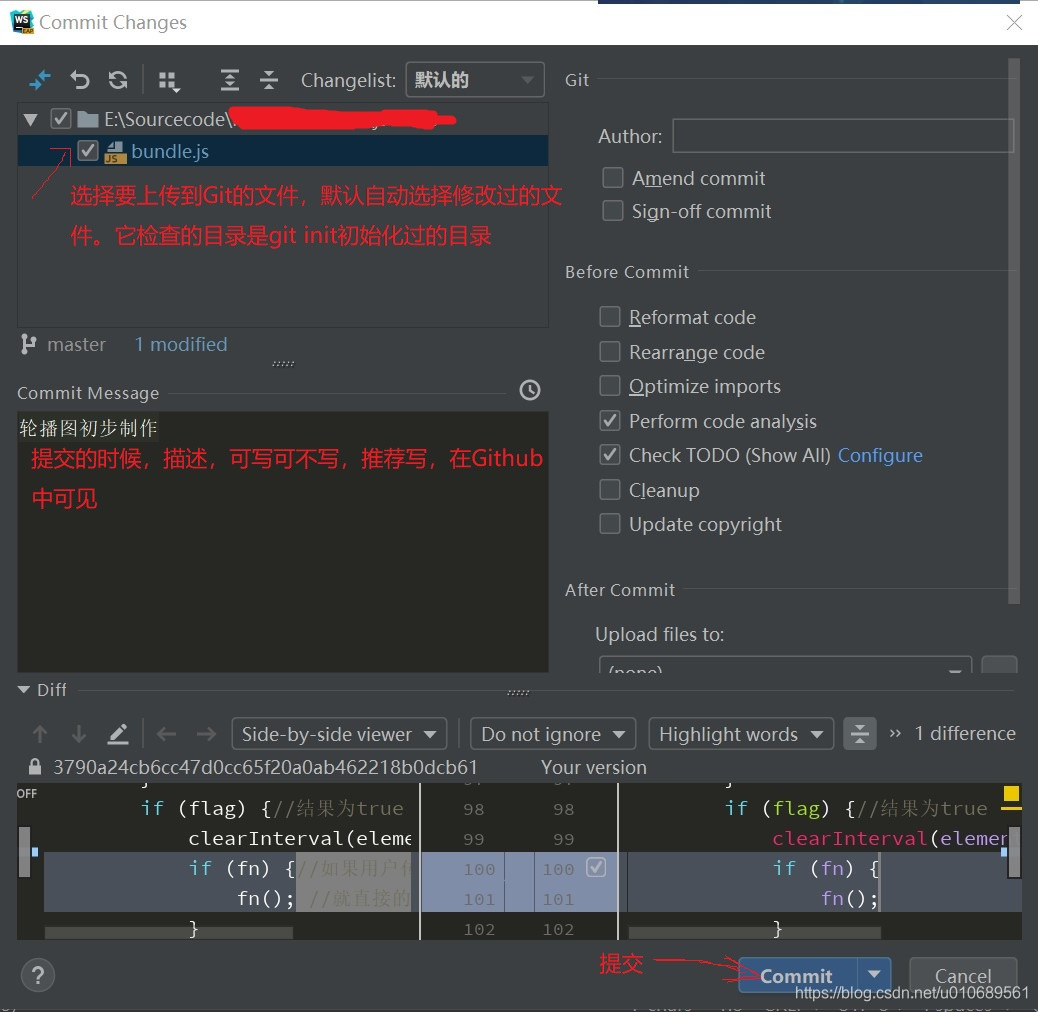The height and width of the screenshot is (1012, 1038).
Task: Open the Commit button dropdown arrow
Action: [874, 974]
